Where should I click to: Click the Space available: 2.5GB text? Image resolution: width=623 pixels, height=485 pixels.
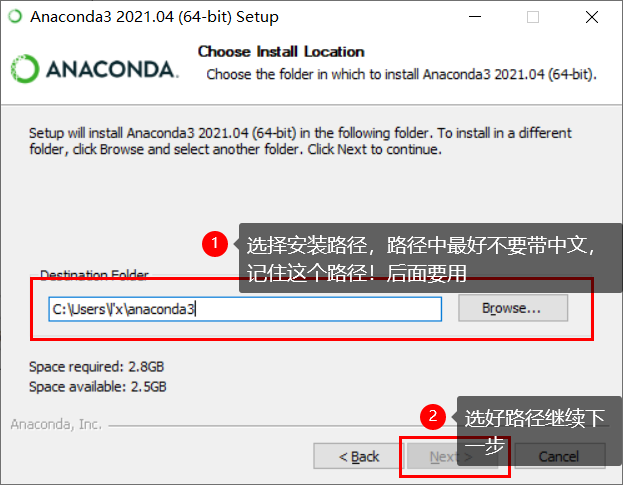click(x=98, y=386)
